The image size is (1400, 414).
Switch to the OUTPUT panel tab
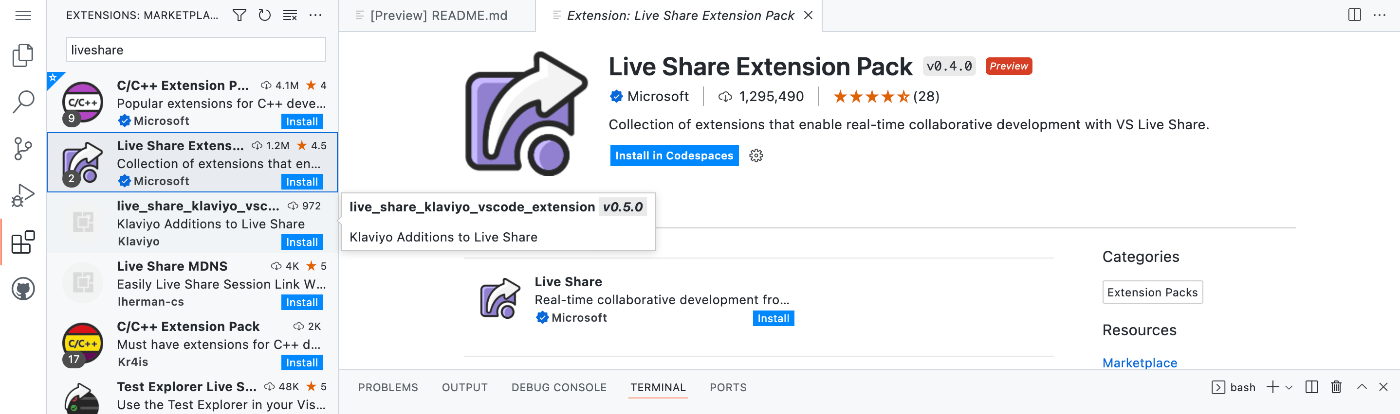pyautogui.click(x=465, y=387)
